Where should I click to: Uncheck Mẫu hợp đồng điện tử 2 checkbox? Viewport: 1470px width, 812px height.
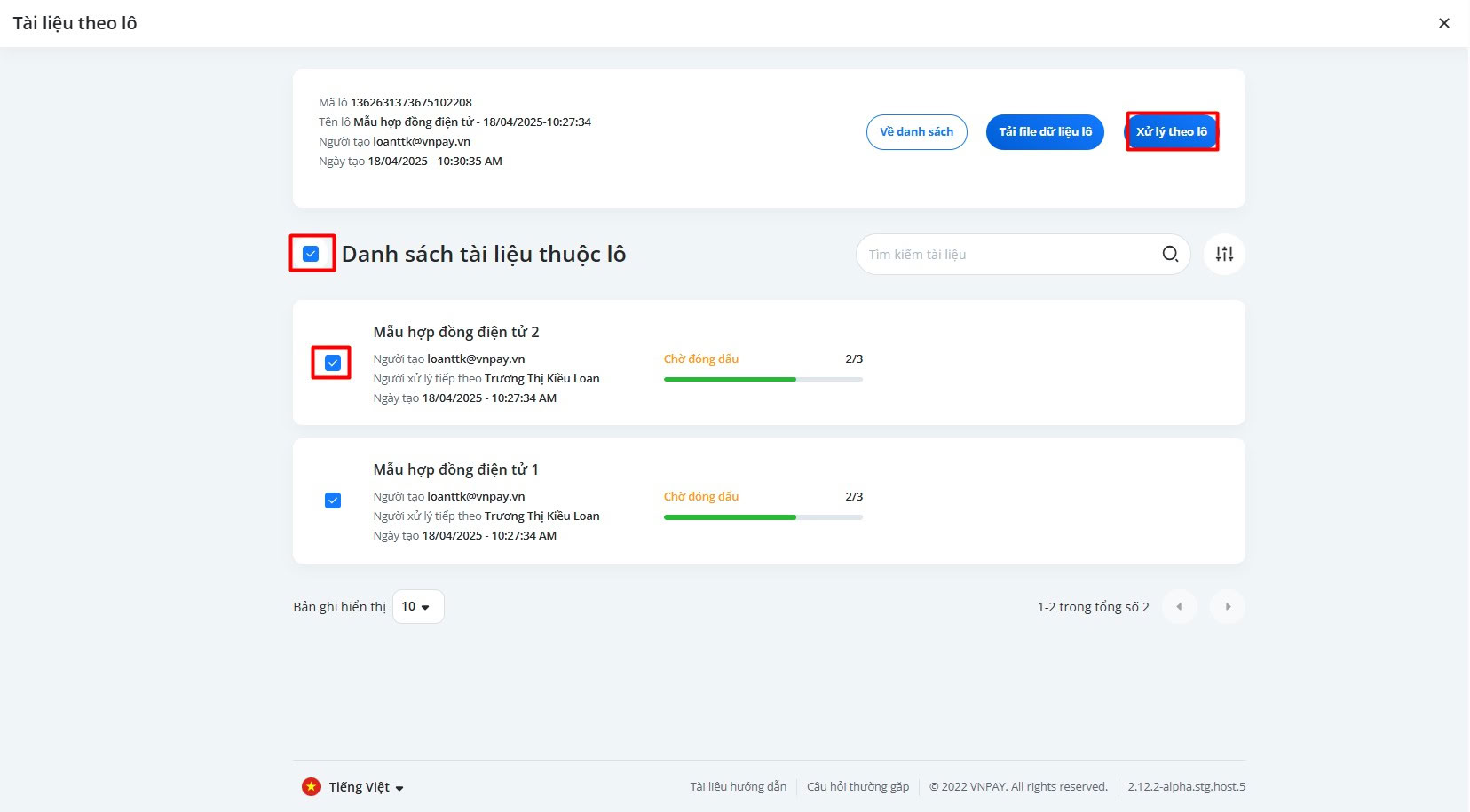[333, 363]
